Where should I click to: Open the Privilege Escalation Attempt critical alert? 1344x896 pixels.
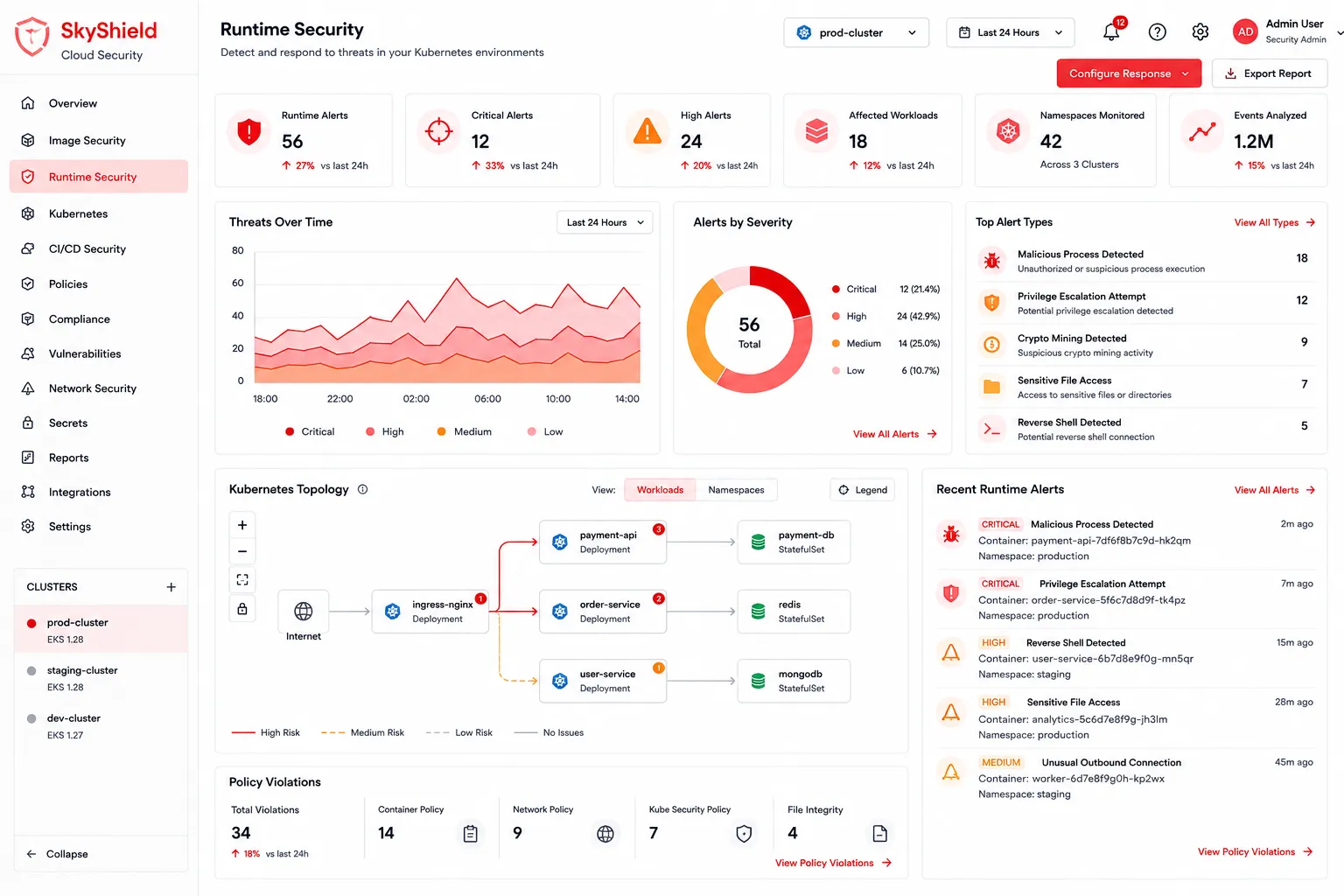click(1124, 599)
